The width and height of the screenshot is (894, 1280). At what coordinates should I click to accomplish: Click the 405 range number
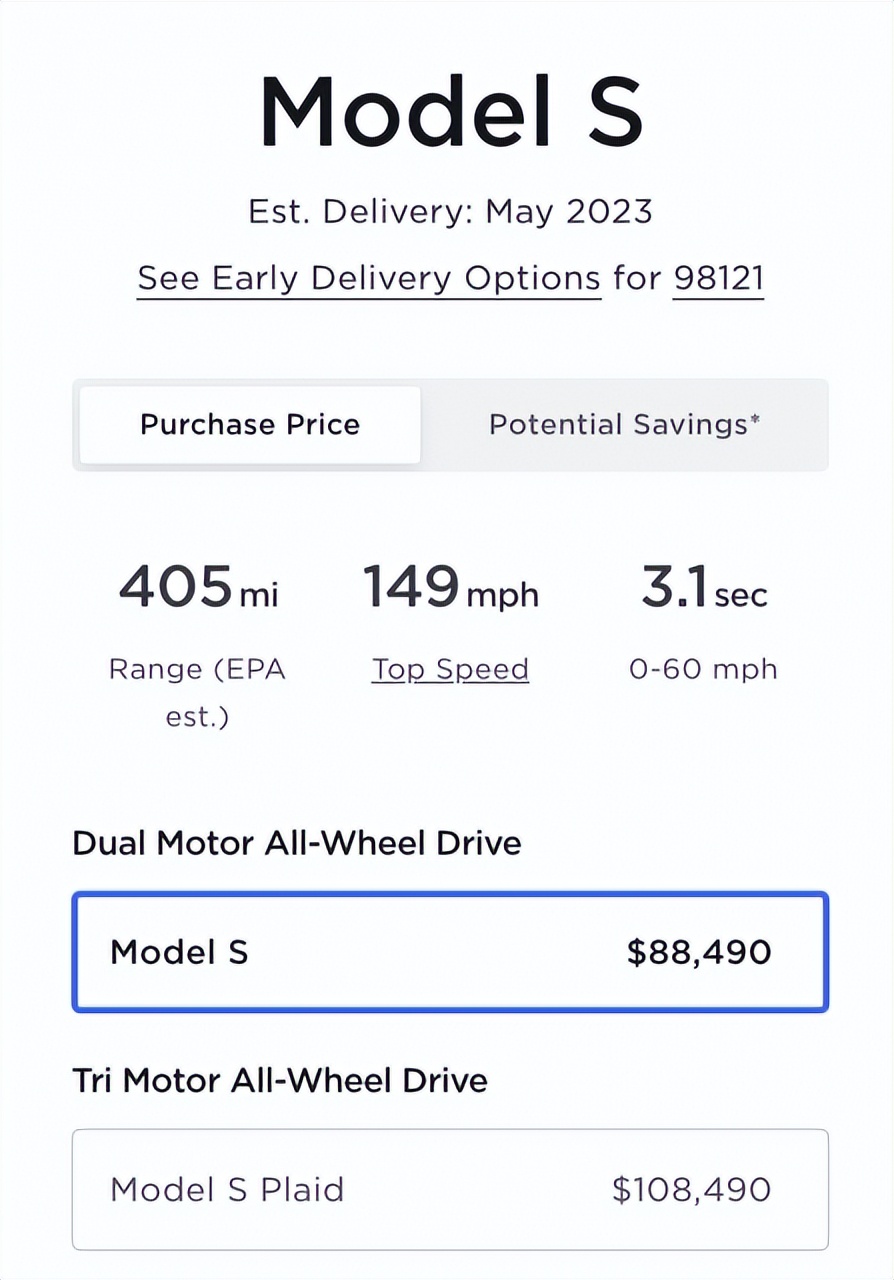[x=175, y=587]
